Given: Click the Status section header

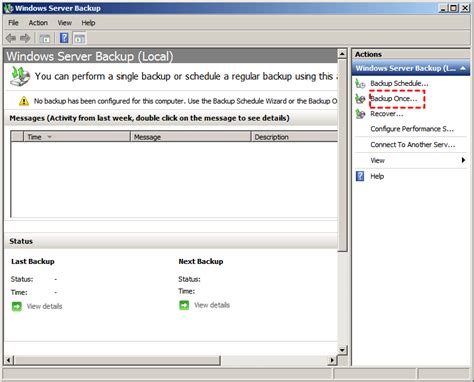Looking at the screenshot, I should point(171,241).
